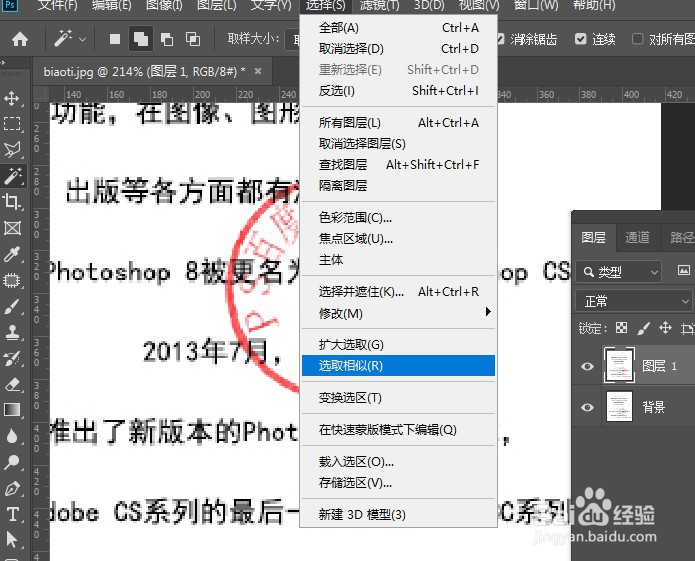Select the Move tool
This screenshot has height=561, width=695.
point(12,98)
